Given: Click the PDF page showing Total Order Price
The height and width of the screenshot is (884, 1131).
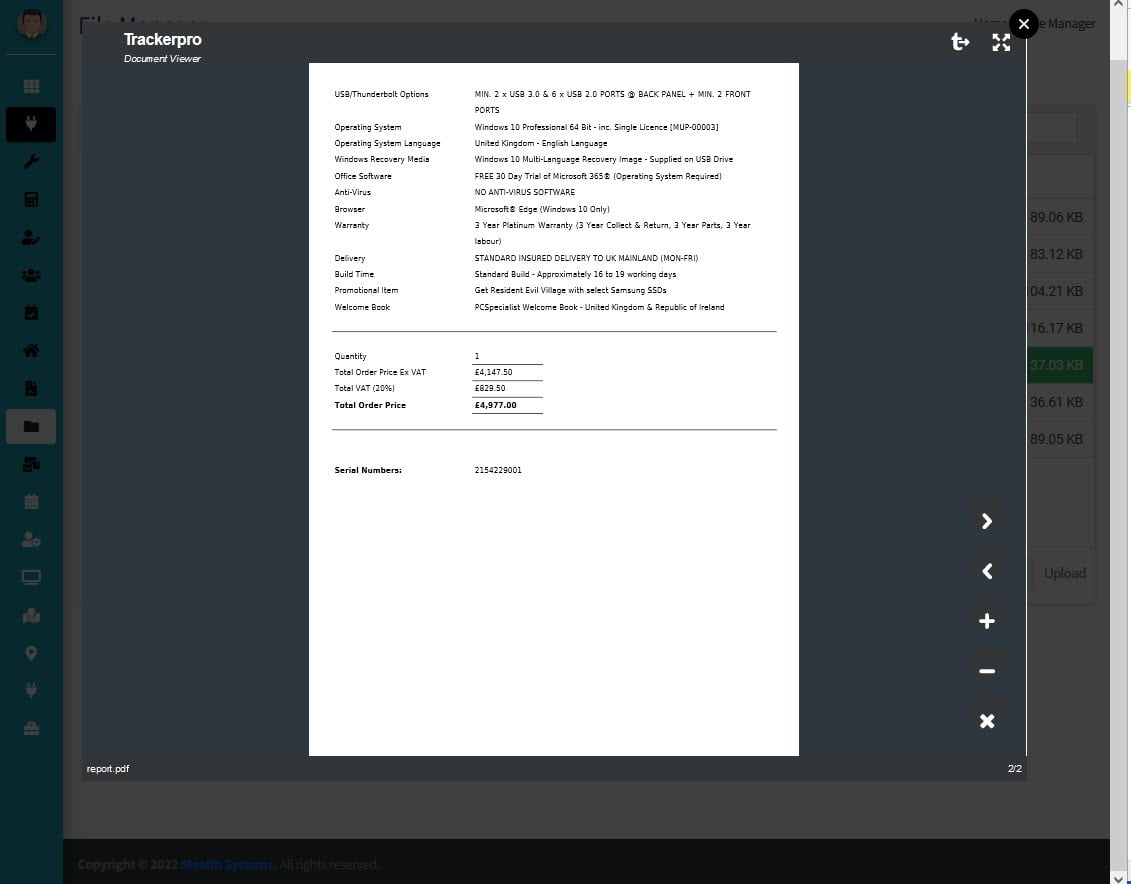Looking at the screenshot, I should [553, 405].
